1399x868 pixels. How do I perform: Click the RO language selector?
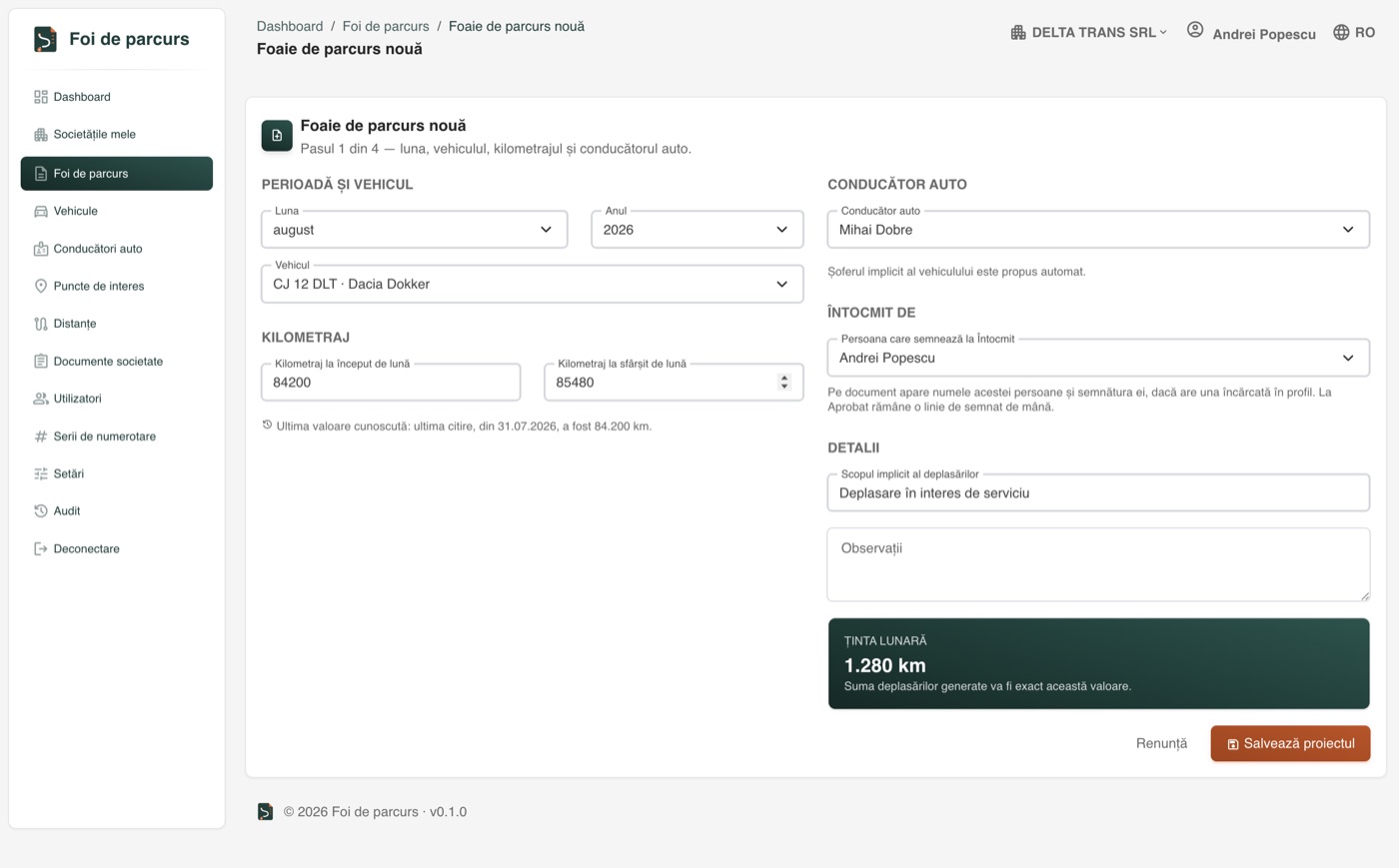tap(1354, 33)
